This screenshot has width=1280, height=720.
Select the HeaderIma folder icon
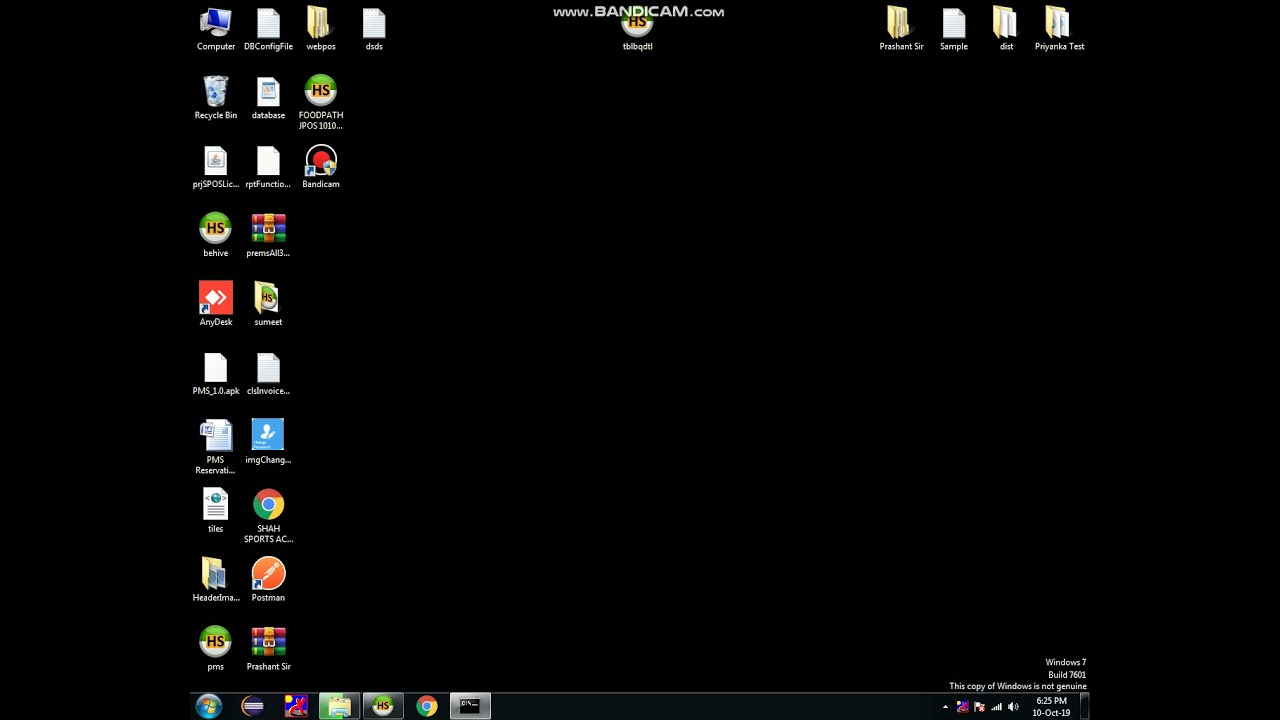[216, 581]
